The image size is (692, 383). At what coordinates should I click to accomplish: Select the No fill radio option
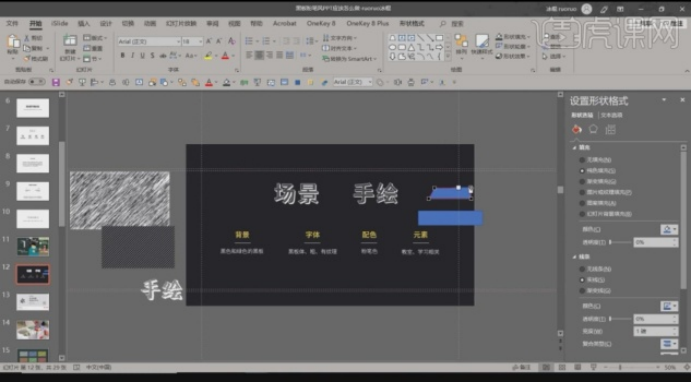click(x=582, y=160)
